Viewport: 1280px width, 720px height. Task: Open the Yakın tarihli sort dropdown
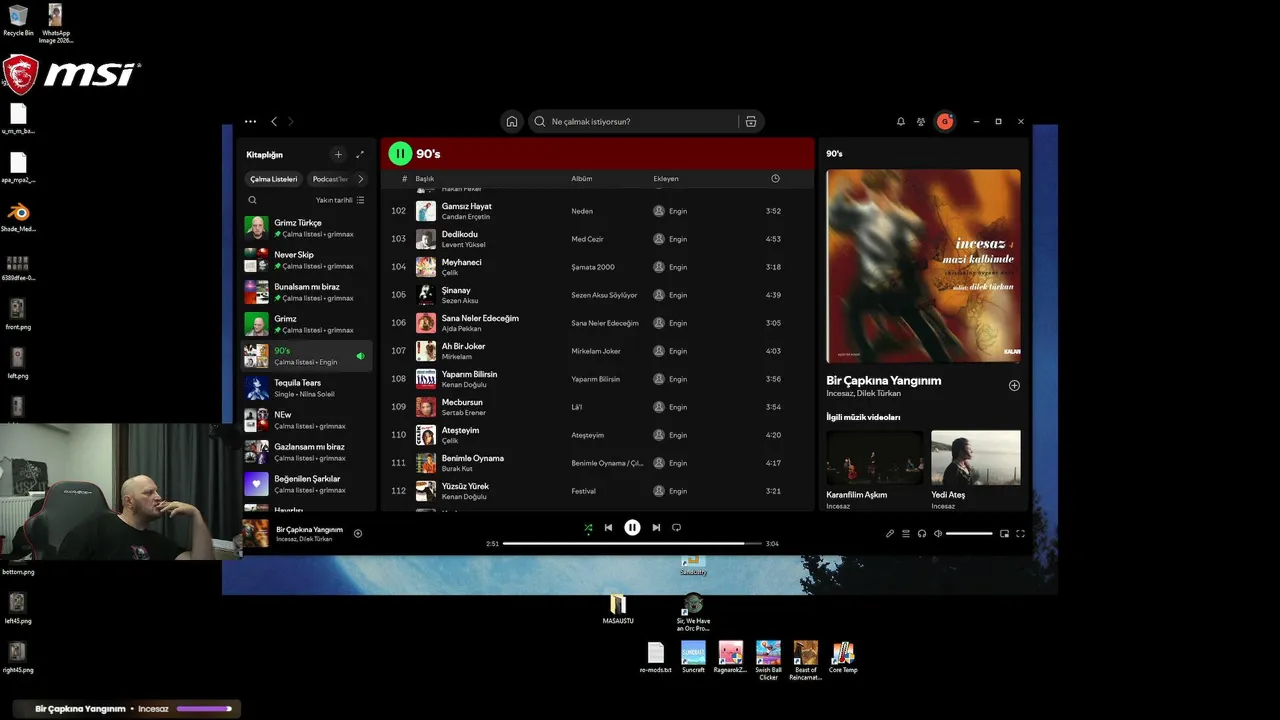(340, 200)
